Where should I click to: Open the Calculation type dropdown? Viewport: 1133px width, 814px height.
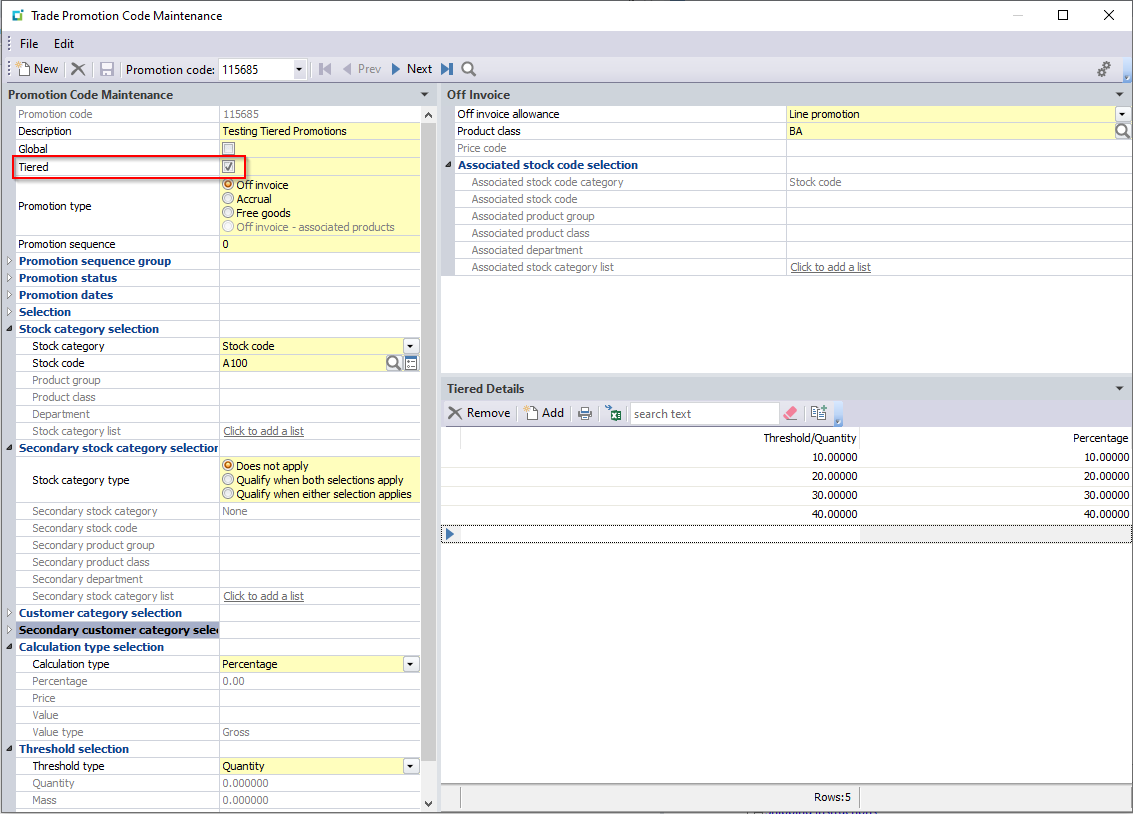point(410,664)
